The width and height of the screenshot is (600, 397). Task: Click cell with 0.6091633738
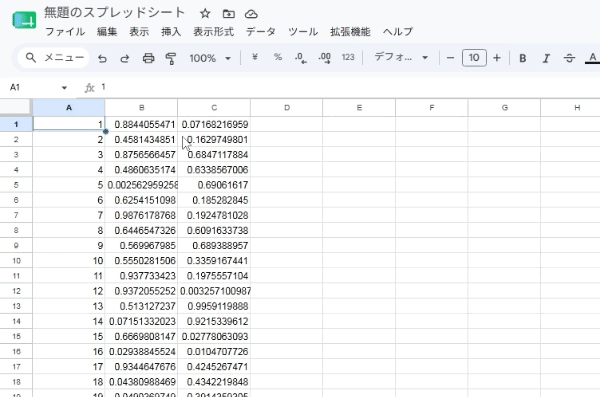(x=214, y=230)
